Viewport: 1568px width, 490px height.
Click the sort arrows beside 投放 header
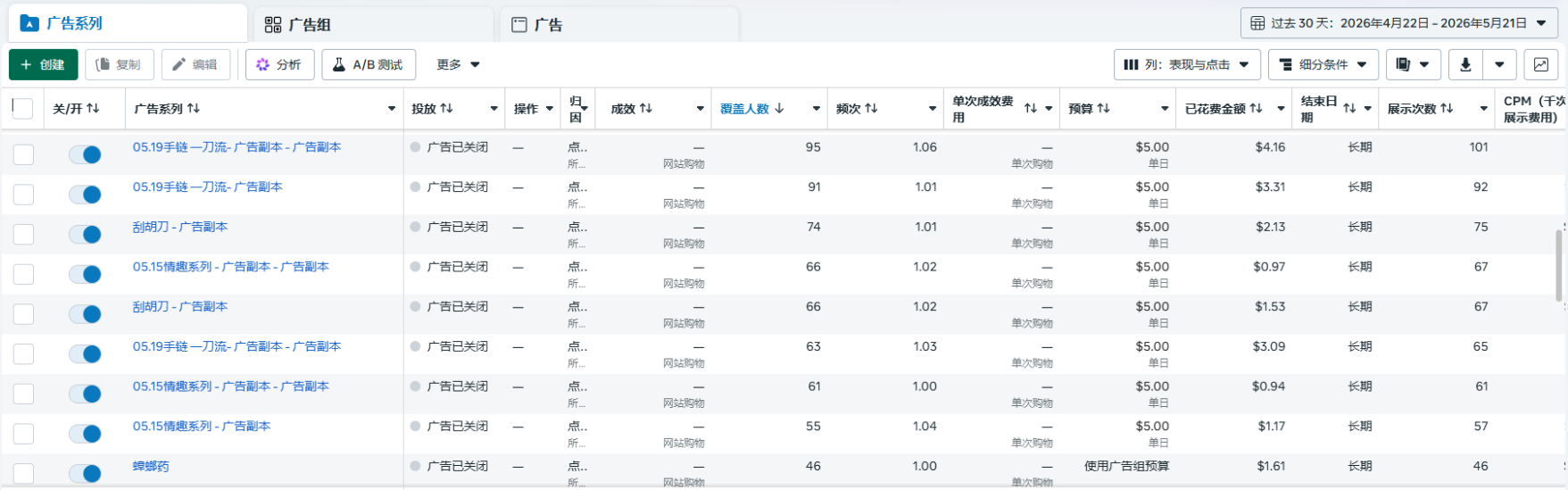tap(446, 109)
